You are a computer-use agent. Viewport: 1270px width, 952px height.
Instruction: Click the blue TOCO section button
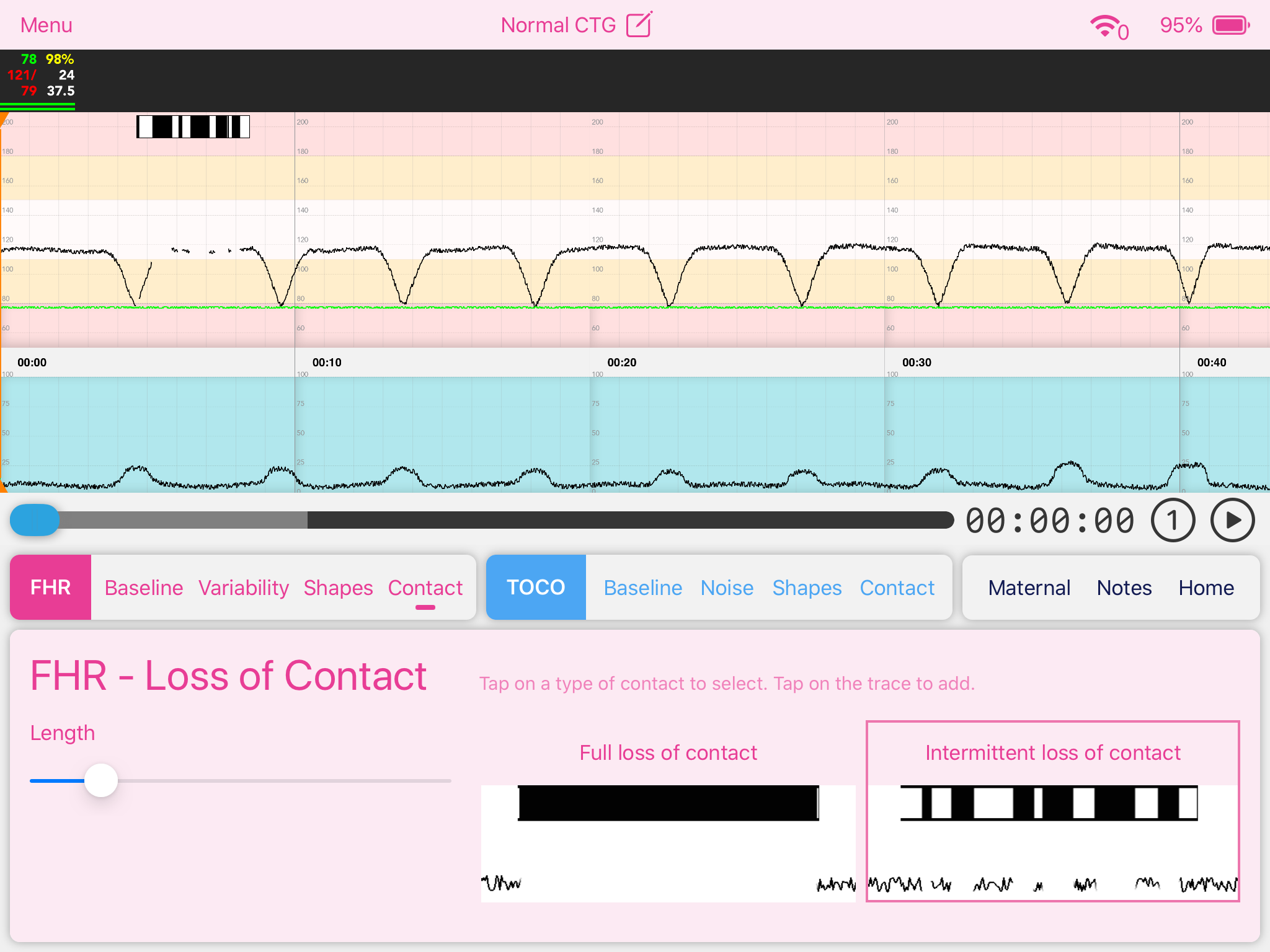tap(536, 587)
